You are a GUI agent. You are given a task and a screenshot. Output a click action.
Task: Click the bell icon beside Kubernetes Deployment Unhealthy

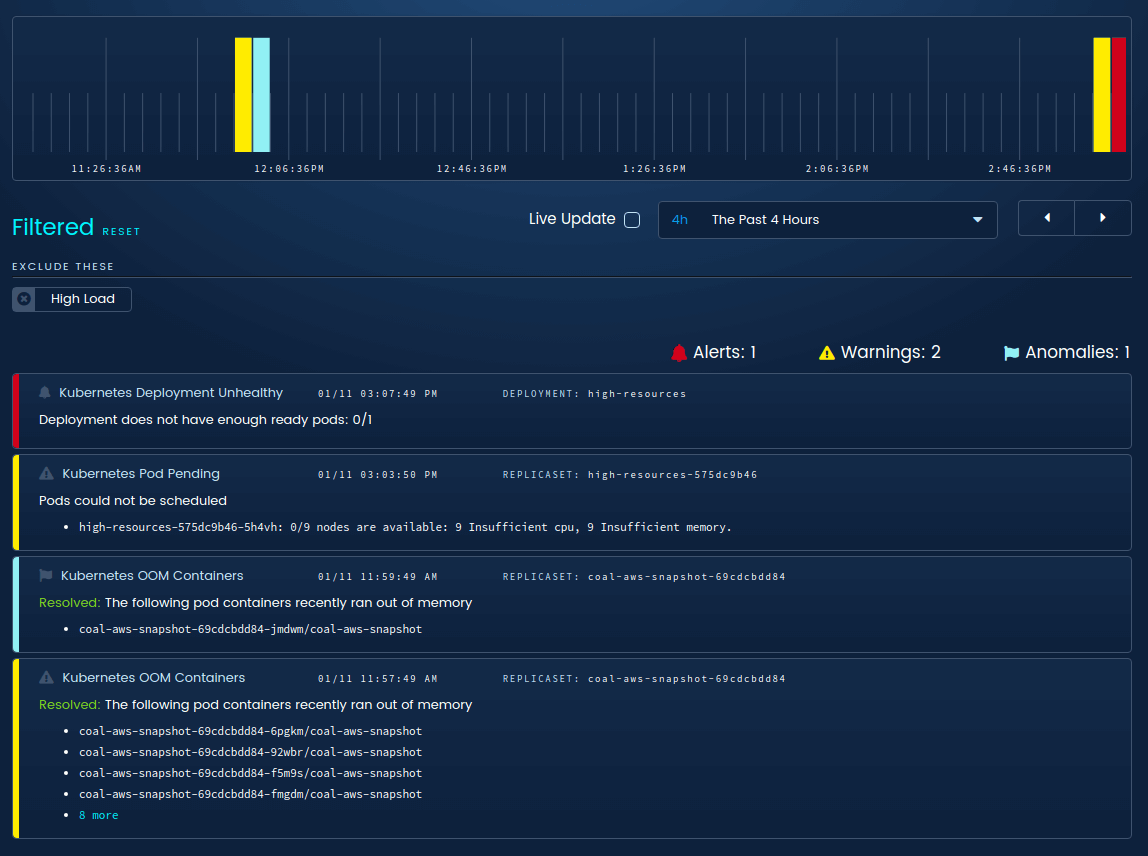click(x=42, y=392)
